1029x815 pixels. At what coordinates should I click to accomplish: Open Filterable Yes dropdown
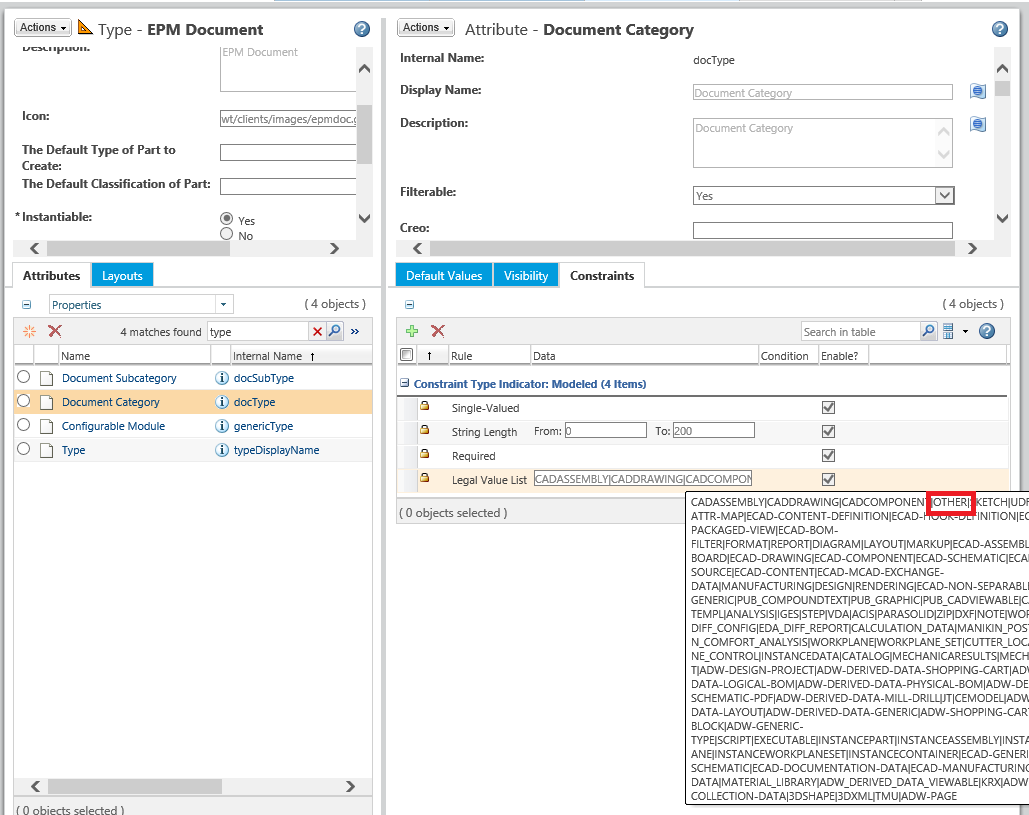pos(944,196)
